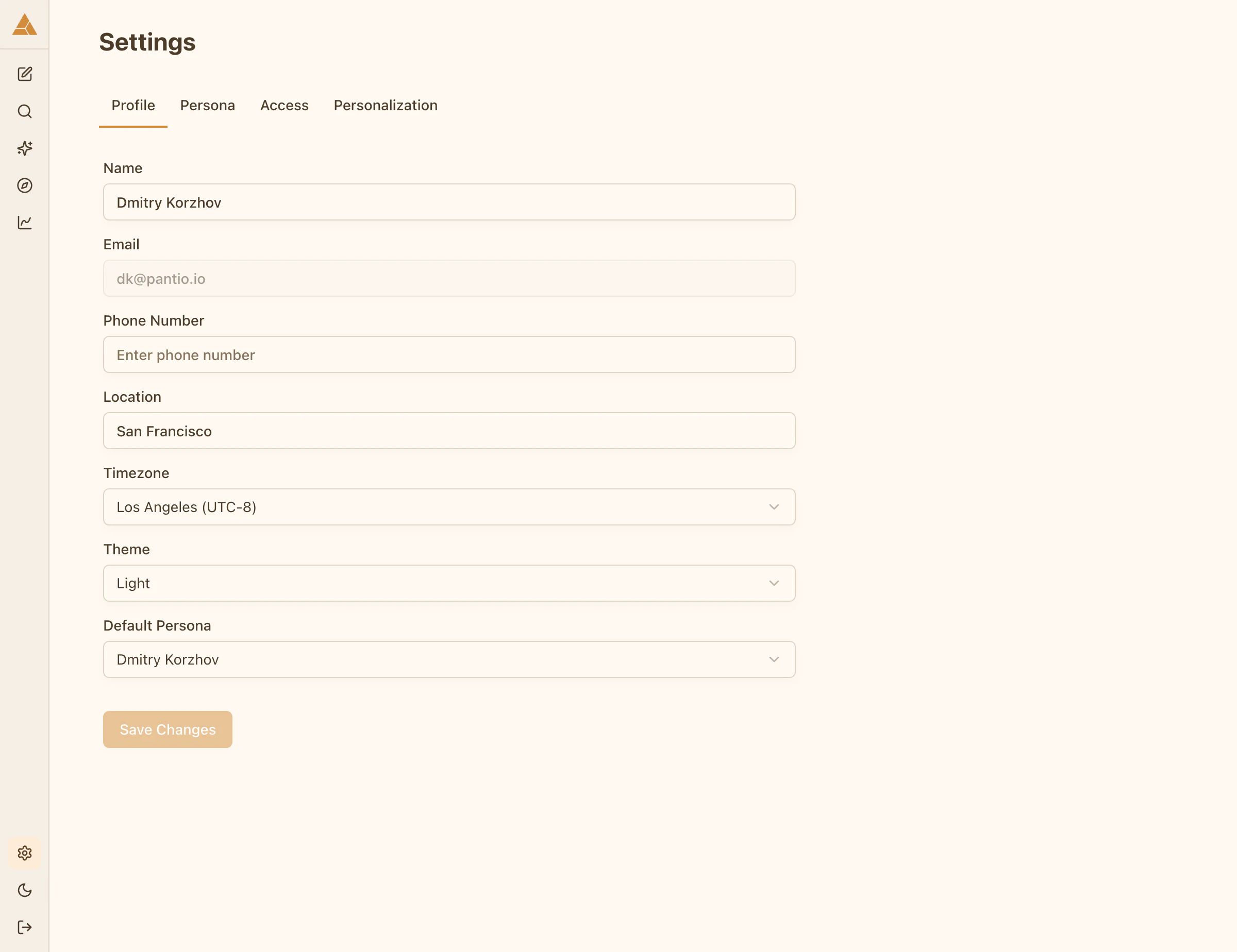Toggle dark mode with the moon icon
This screenshot has width=1237, height=952.
pos(25,890)
